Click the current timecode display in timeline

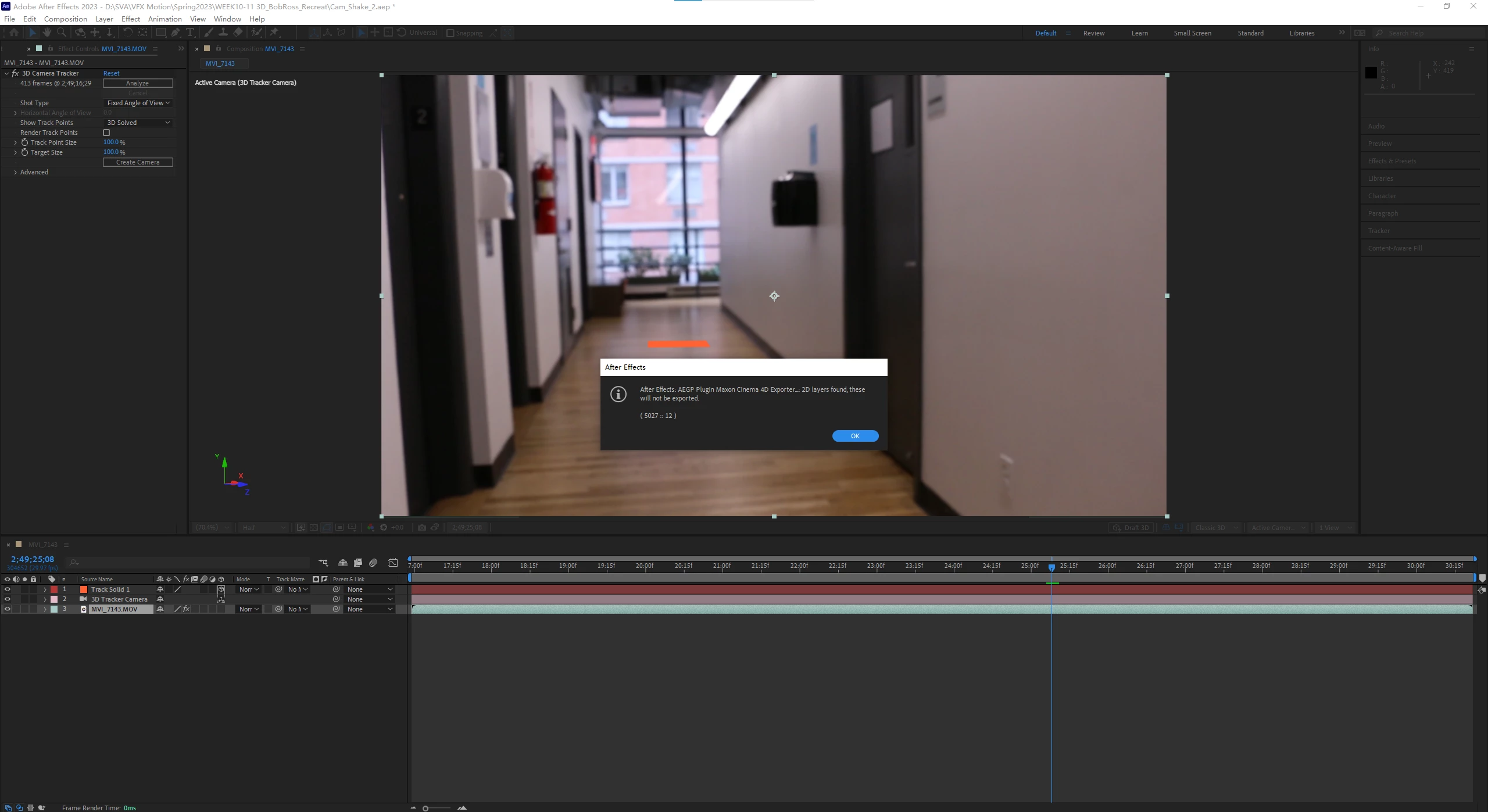33,559
